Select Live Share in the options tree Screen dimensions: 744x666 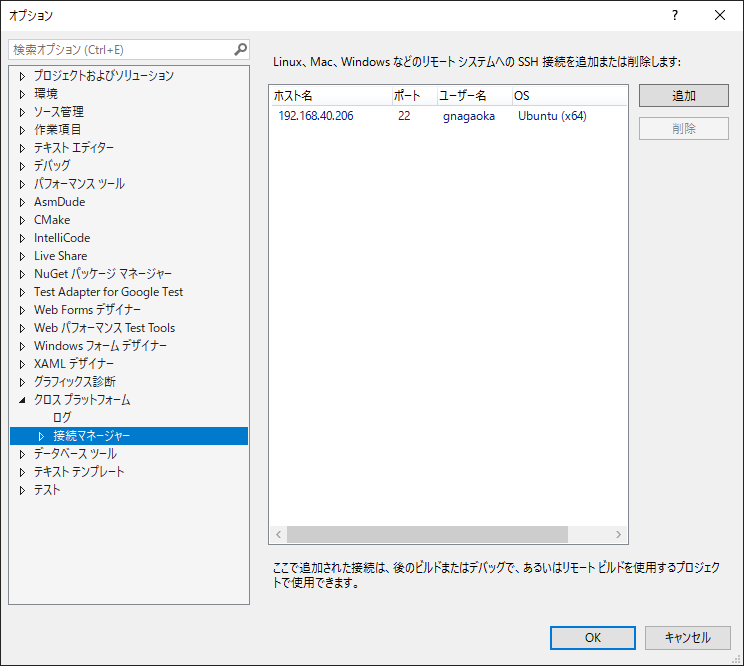[60, 256]
